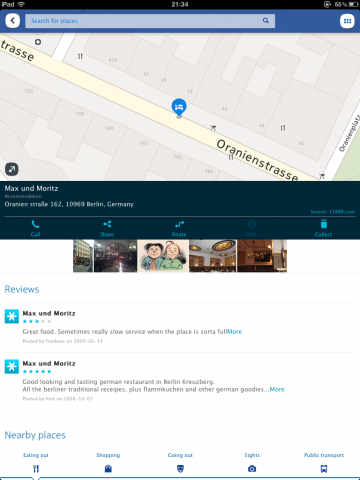Viewport: 360px width, 480px height.
Task: Collect this place
Action: [x=323, y=228]
